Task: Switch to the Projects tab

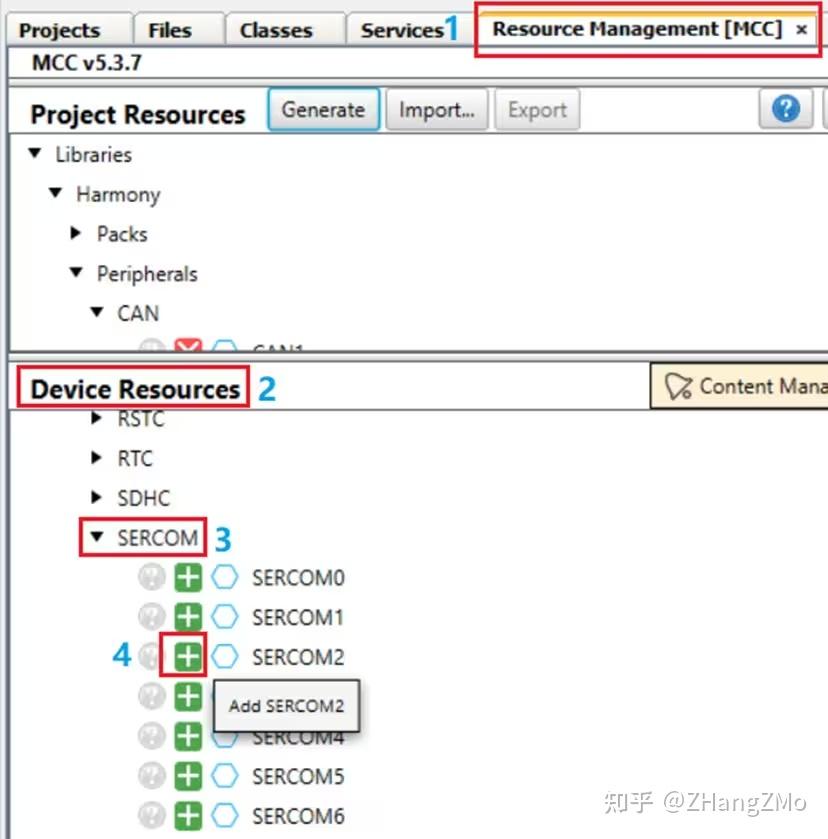Action: pos(55,29)
